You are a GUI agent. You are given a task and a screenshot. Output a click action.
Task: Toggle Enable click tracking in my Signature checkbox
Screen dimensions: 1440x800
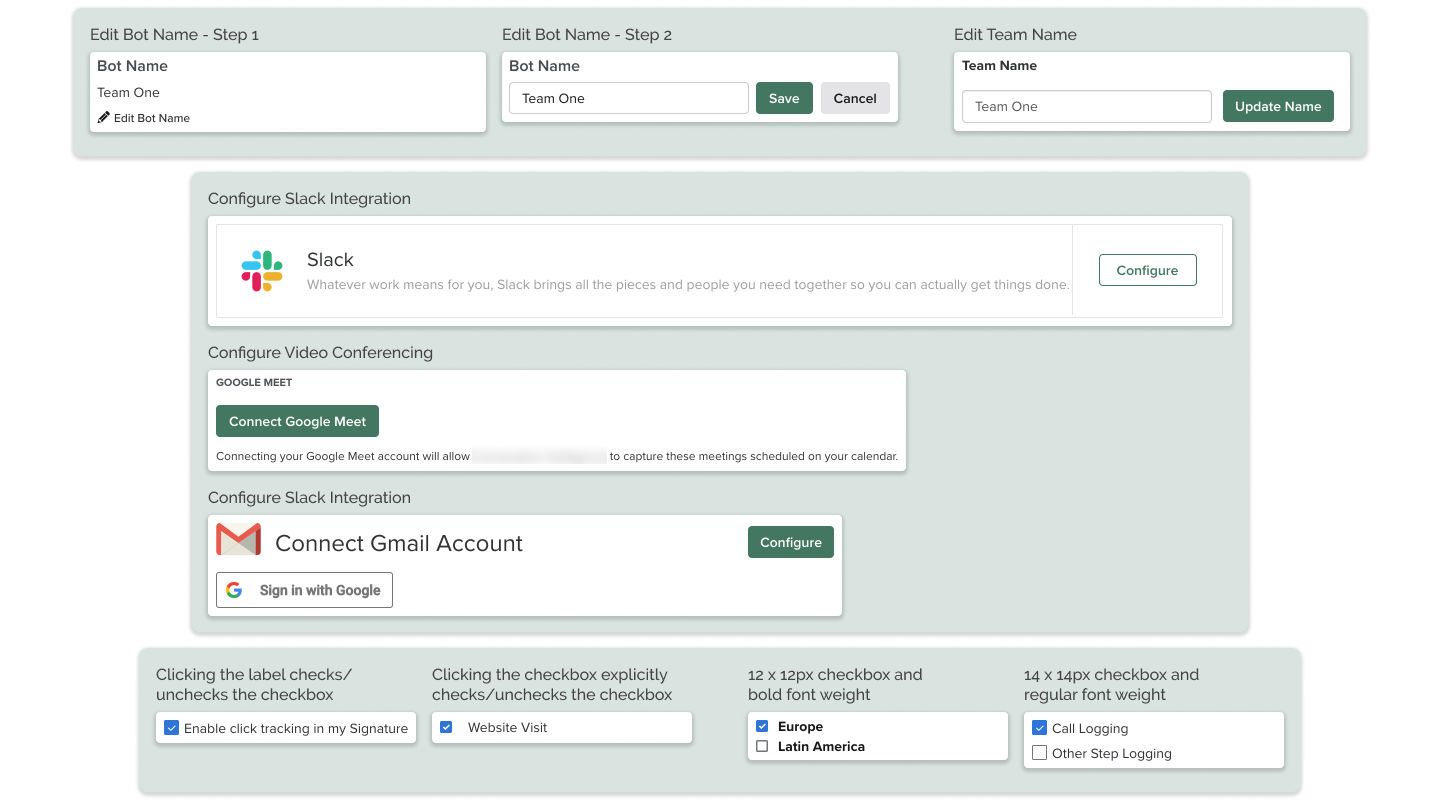tap(171, 728)
